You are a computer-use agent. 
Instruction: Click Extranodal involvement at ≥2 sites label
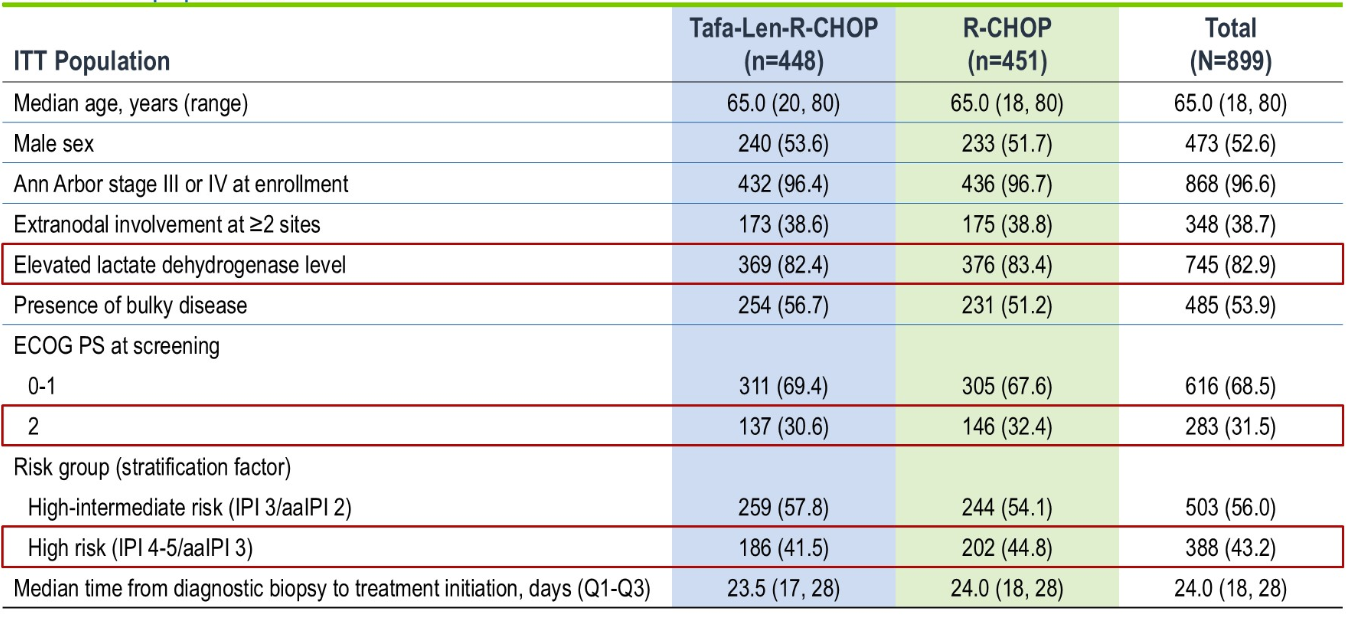[x=167, y=225]
